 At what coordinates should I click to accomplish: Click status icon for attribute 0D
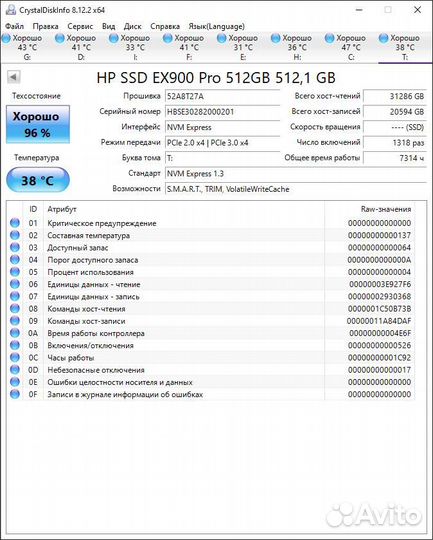coord(15,370)
